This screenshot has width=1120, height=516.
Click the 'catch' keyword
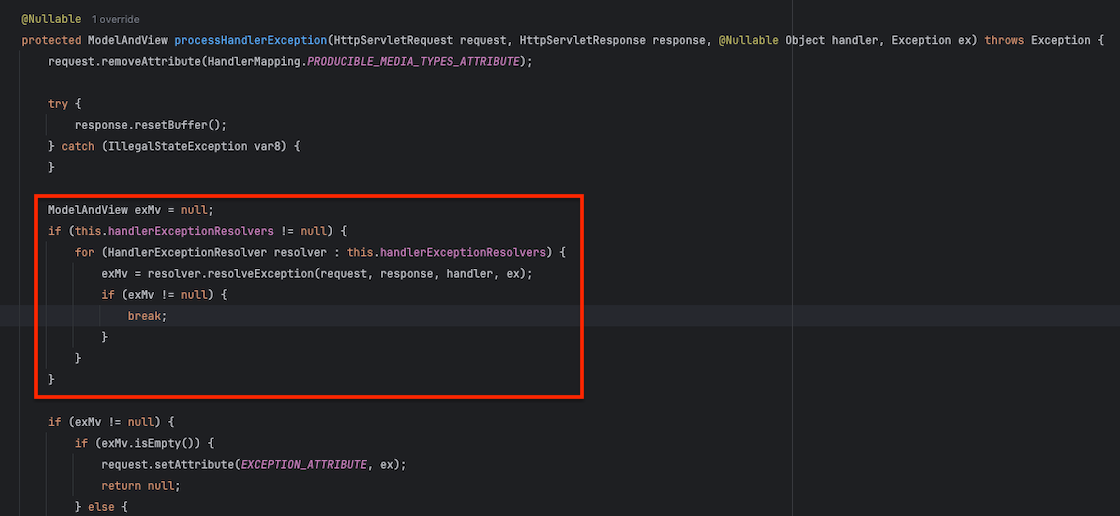click(76, 147)
